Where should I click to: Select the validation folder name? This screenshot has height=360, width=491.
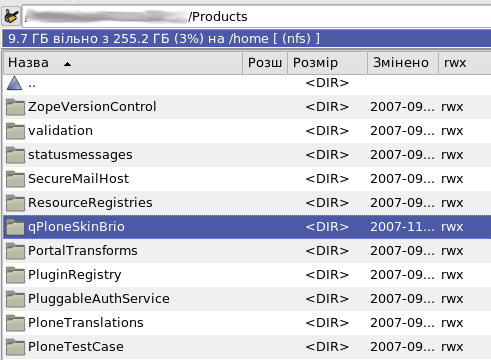coord(60,131)
